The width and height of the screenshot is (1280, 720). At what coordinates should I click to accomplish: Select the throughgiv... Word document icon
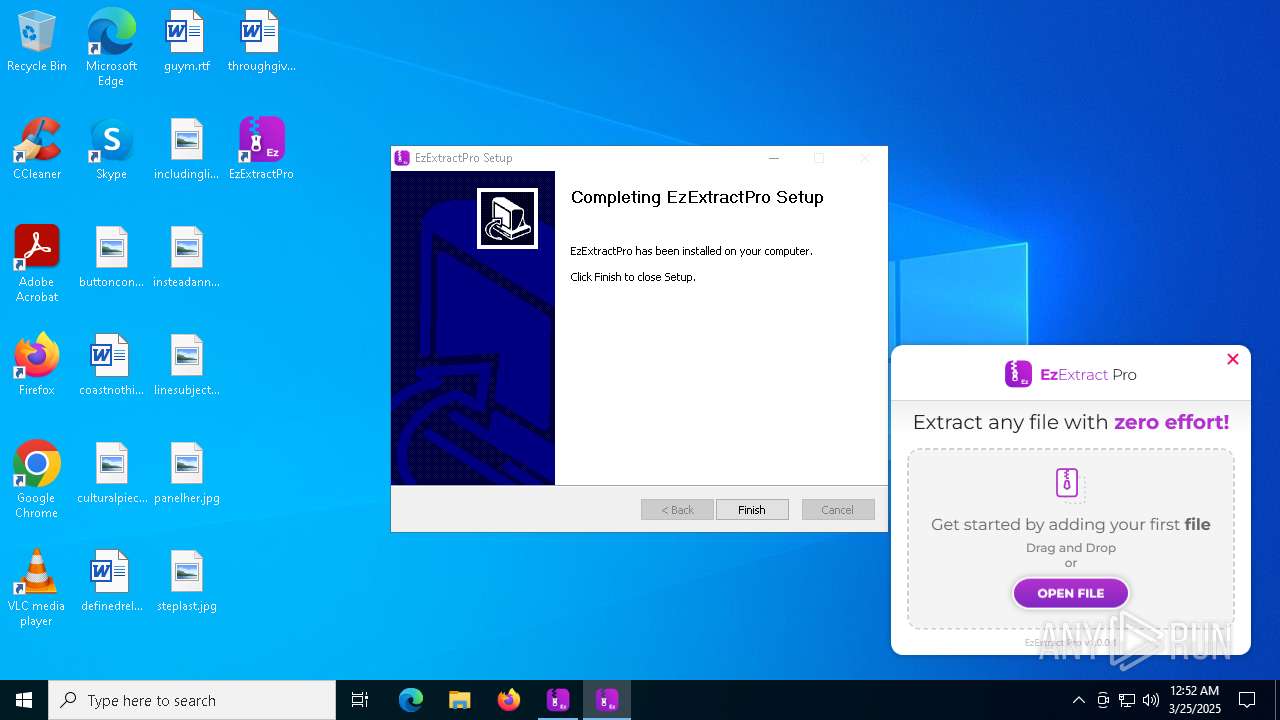pos(261,42)
